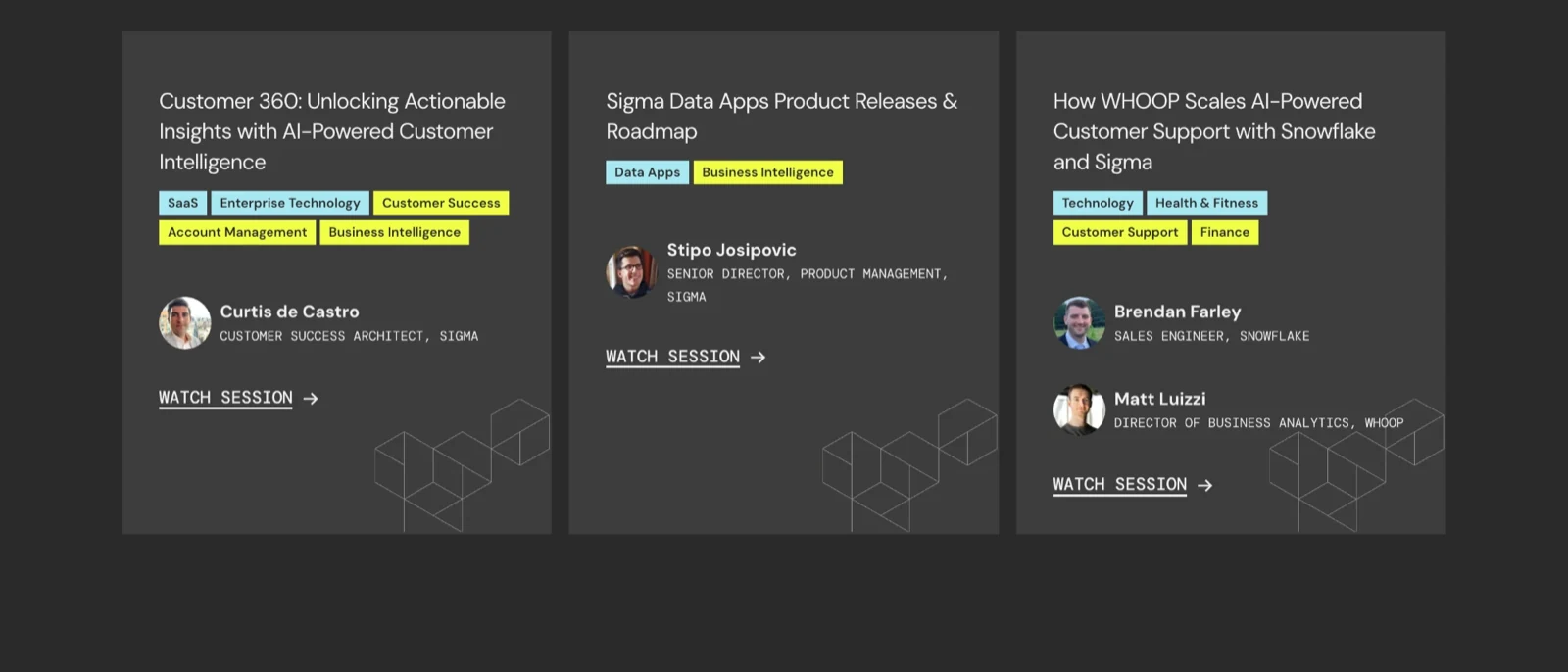Click speaker name Matt Luizzi
The height and width of the screenshot is (672, 1568).
point(1160,399)
